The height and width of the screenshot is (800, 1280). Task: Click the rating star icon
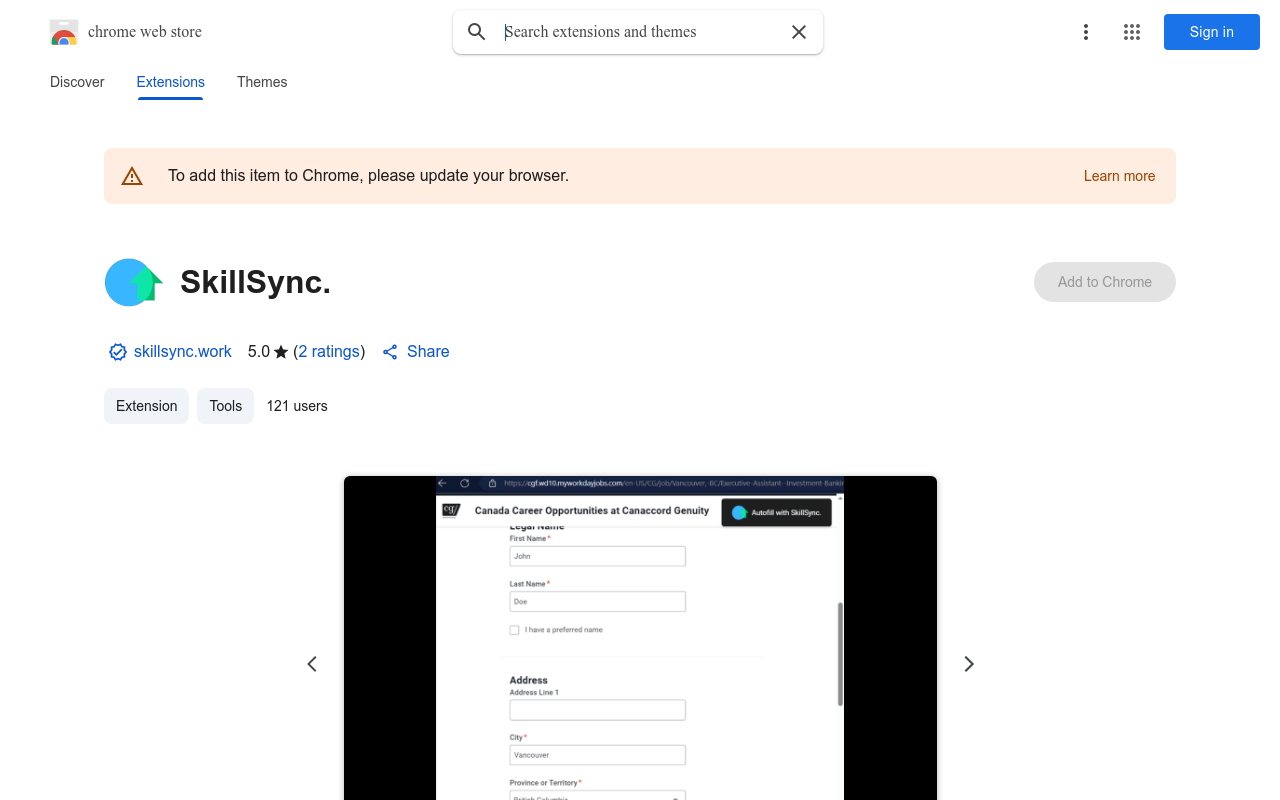coord(281,352)
